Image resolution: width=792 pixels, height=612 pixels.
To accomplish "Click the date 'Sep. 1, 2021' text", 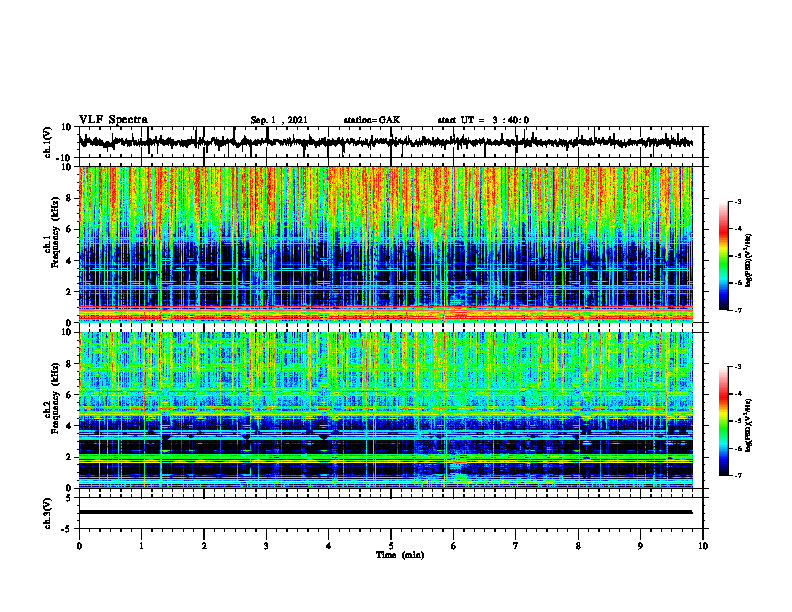I will [279, 120].
